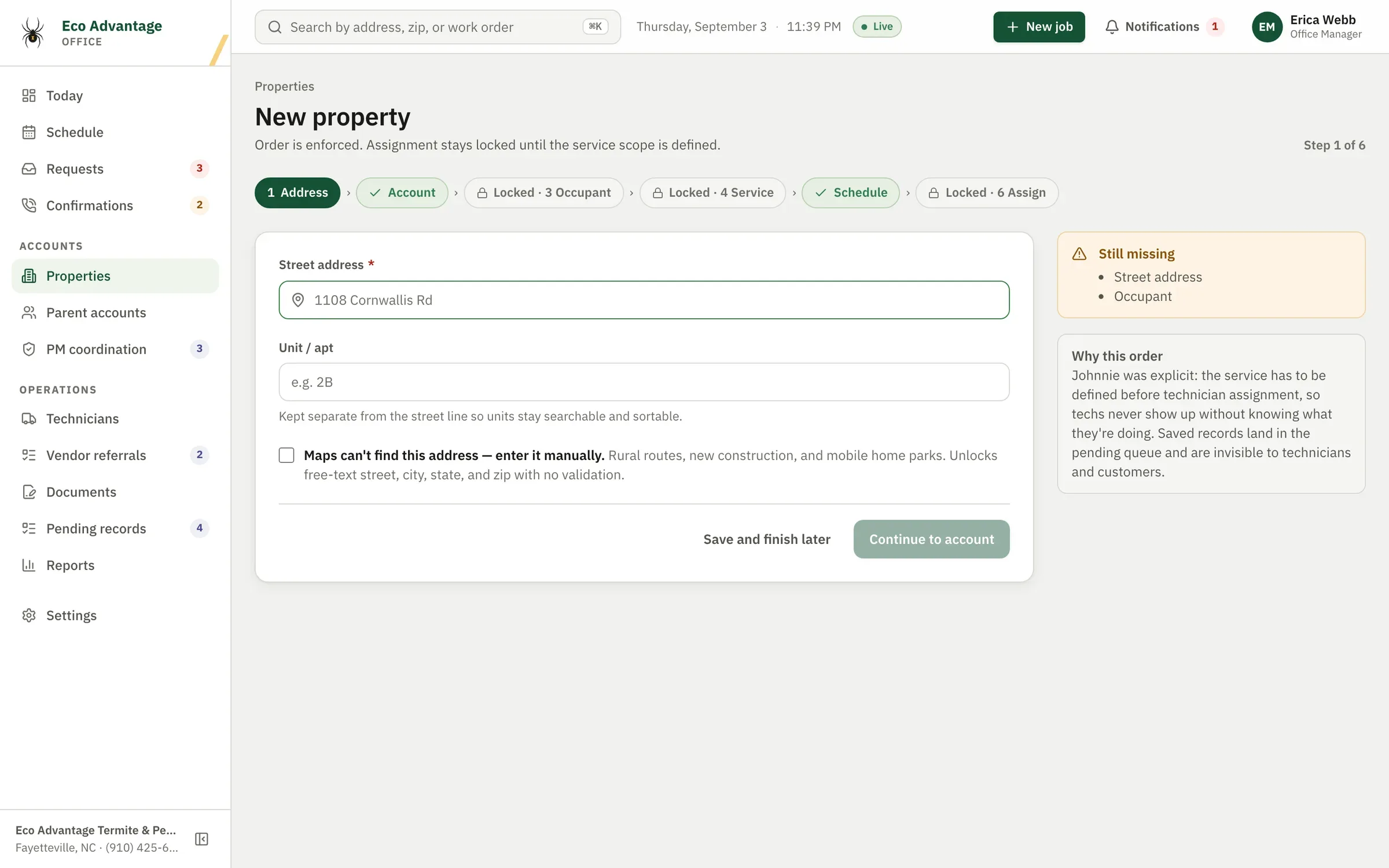Enable manual address entry checkbox
This screenshot has height=868, width=1389.
click(286, 455)
